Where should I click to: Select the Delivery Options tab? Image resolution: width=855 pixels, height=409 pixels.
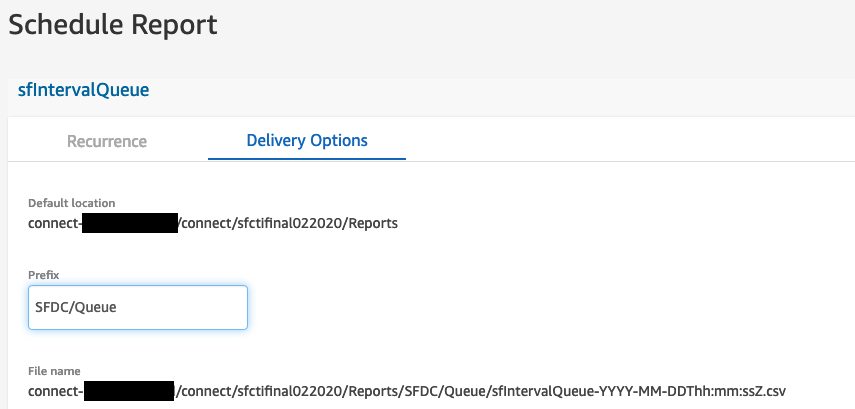[307, 141]
